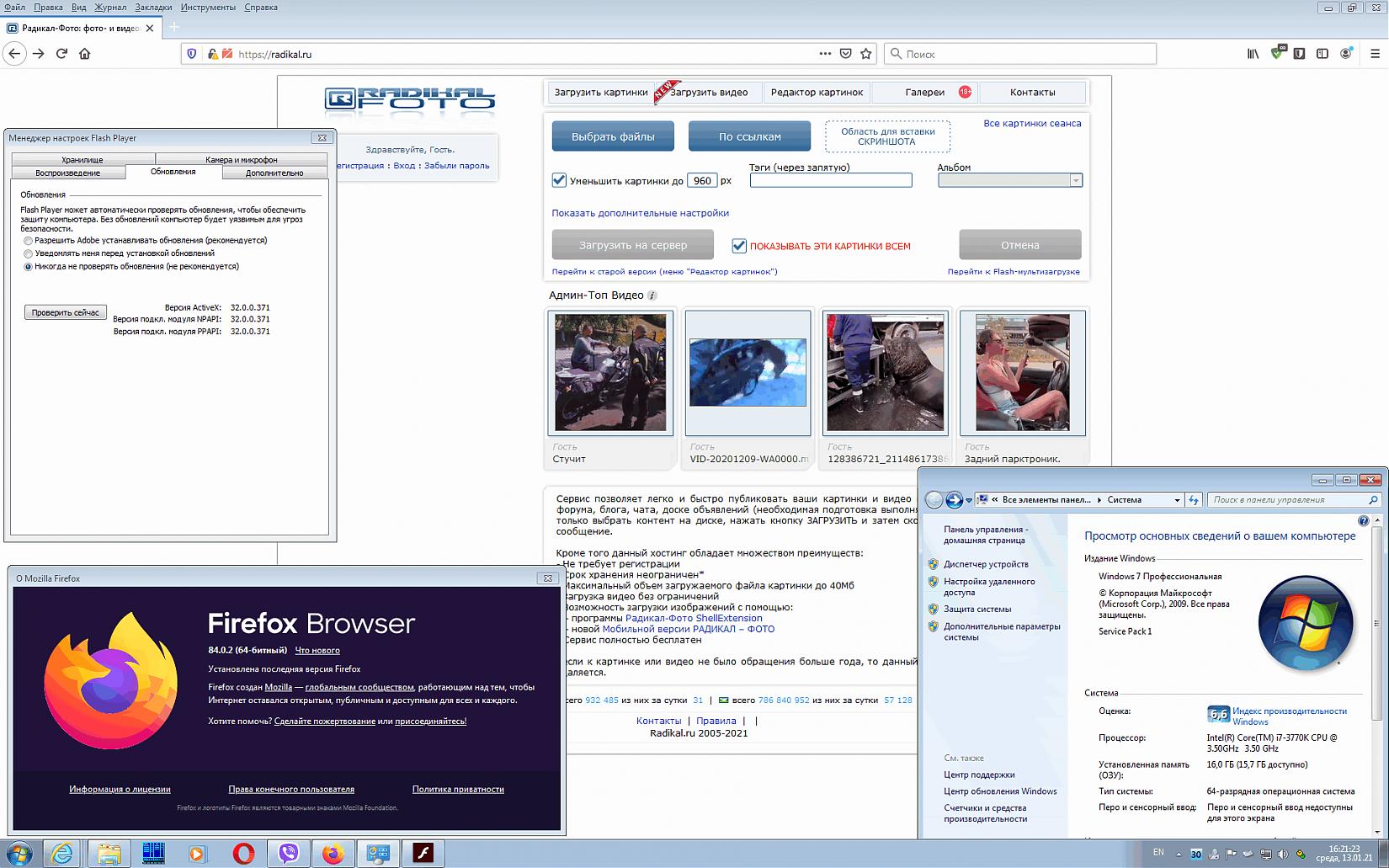Open the page actions three-dot menu in URL bar
The height and width of the screenshot is (868, 1389).
point(825,54)
